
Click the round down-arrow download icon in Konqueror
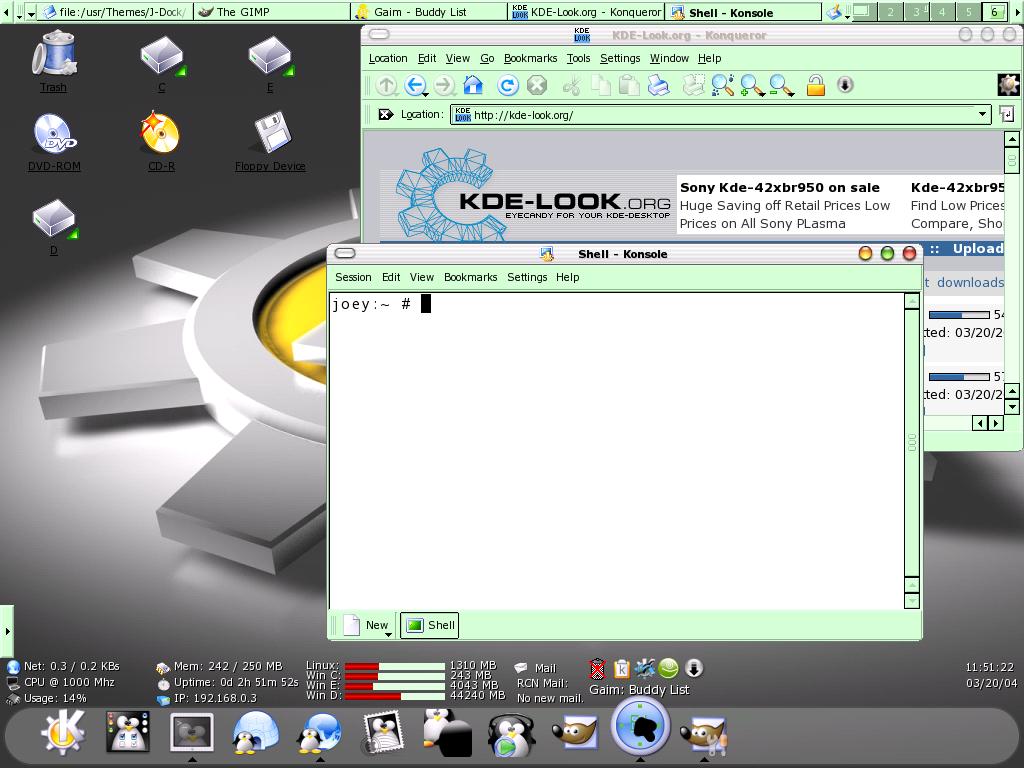point(845,85)
